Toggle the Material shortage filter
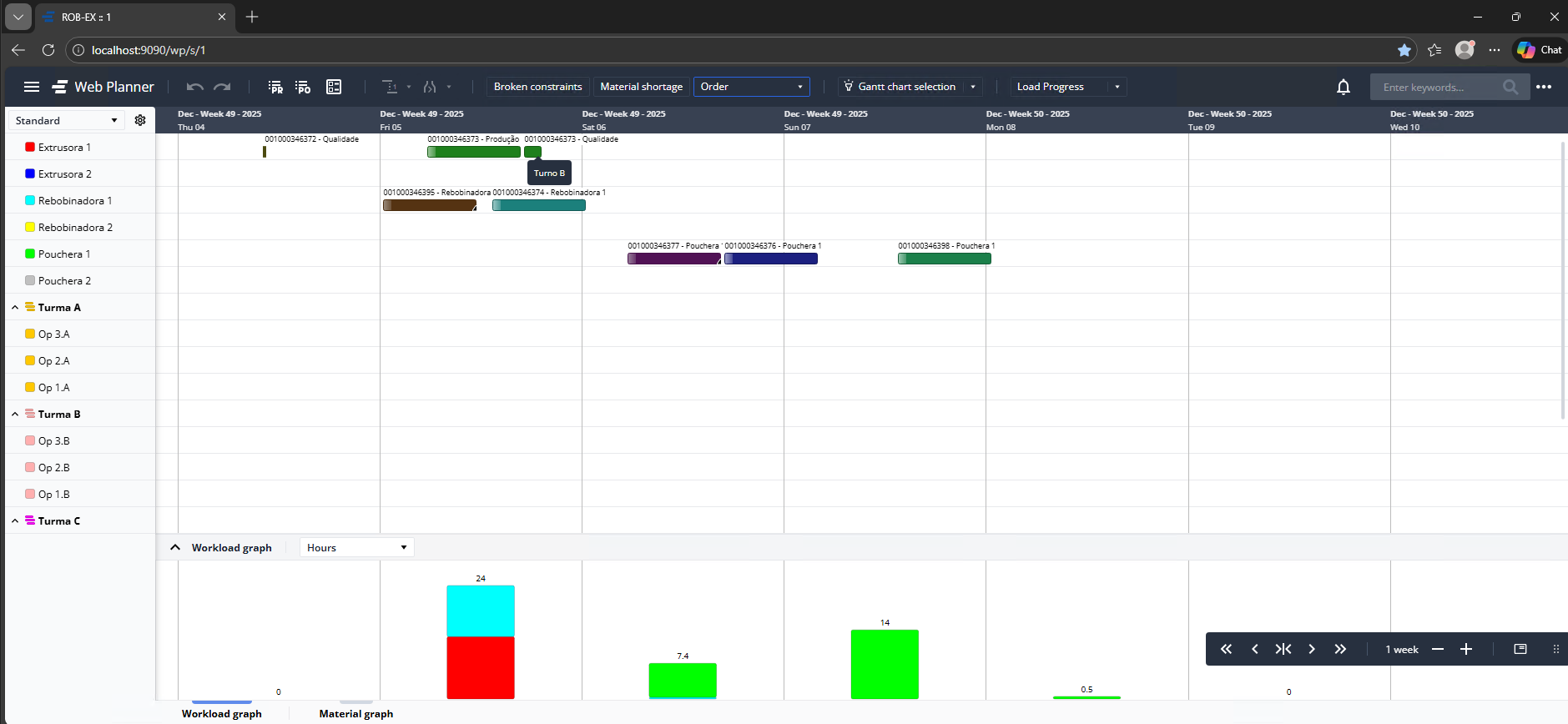Image resolution: width=1568 pixels, height=724 pixels. pos(641,87)
